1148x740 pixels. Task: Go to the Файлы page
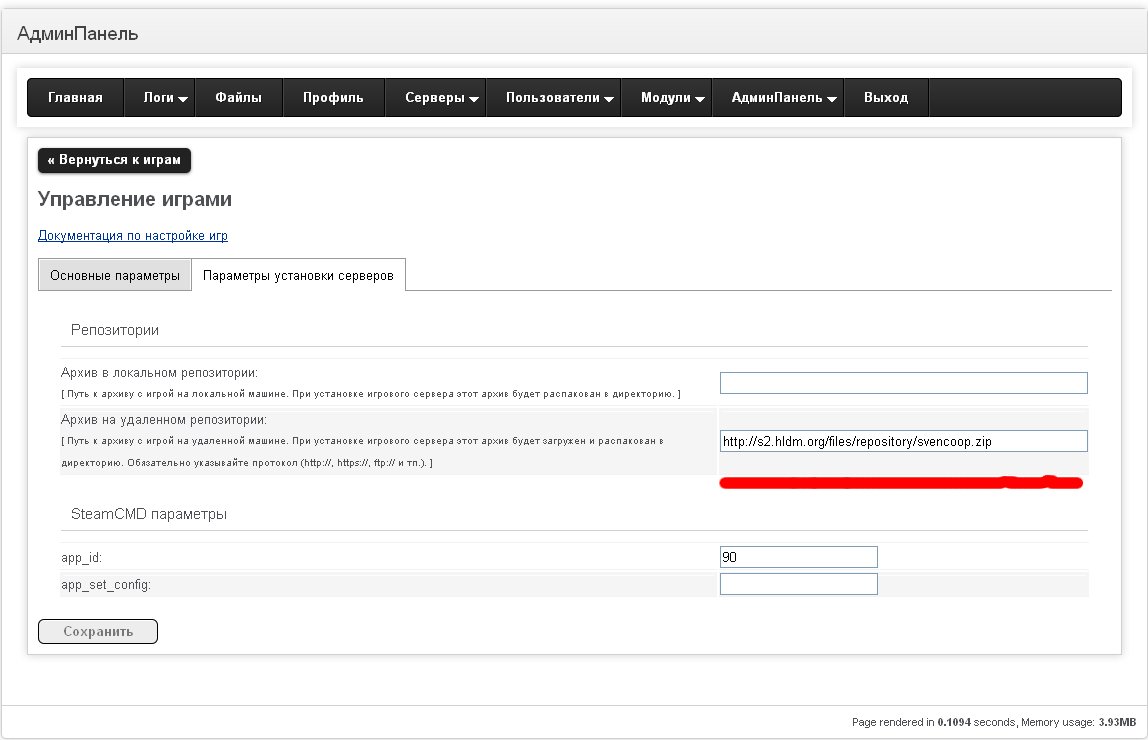point(239,98)
